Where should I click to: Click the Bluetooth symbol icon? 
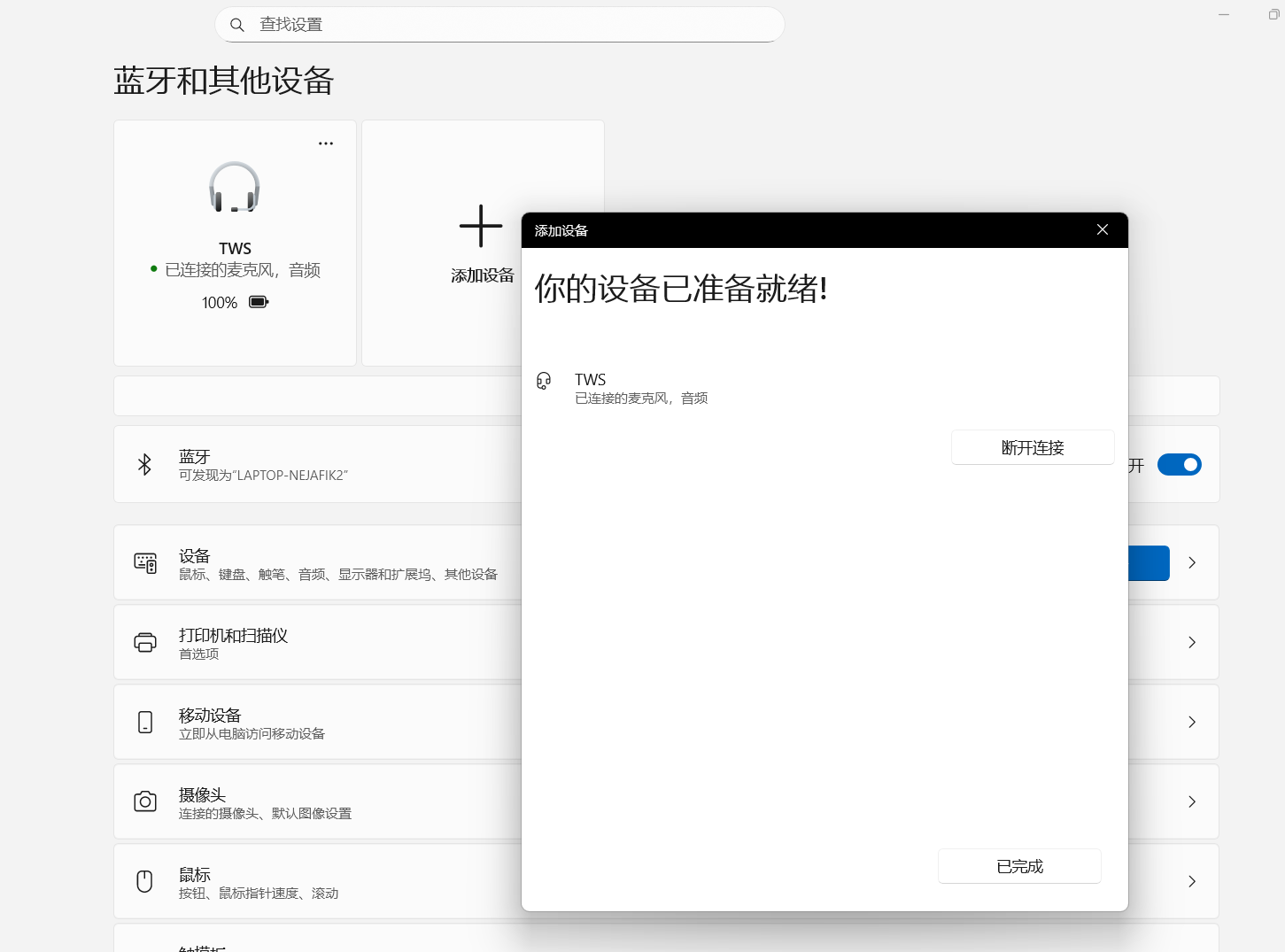tap(145, 464)
